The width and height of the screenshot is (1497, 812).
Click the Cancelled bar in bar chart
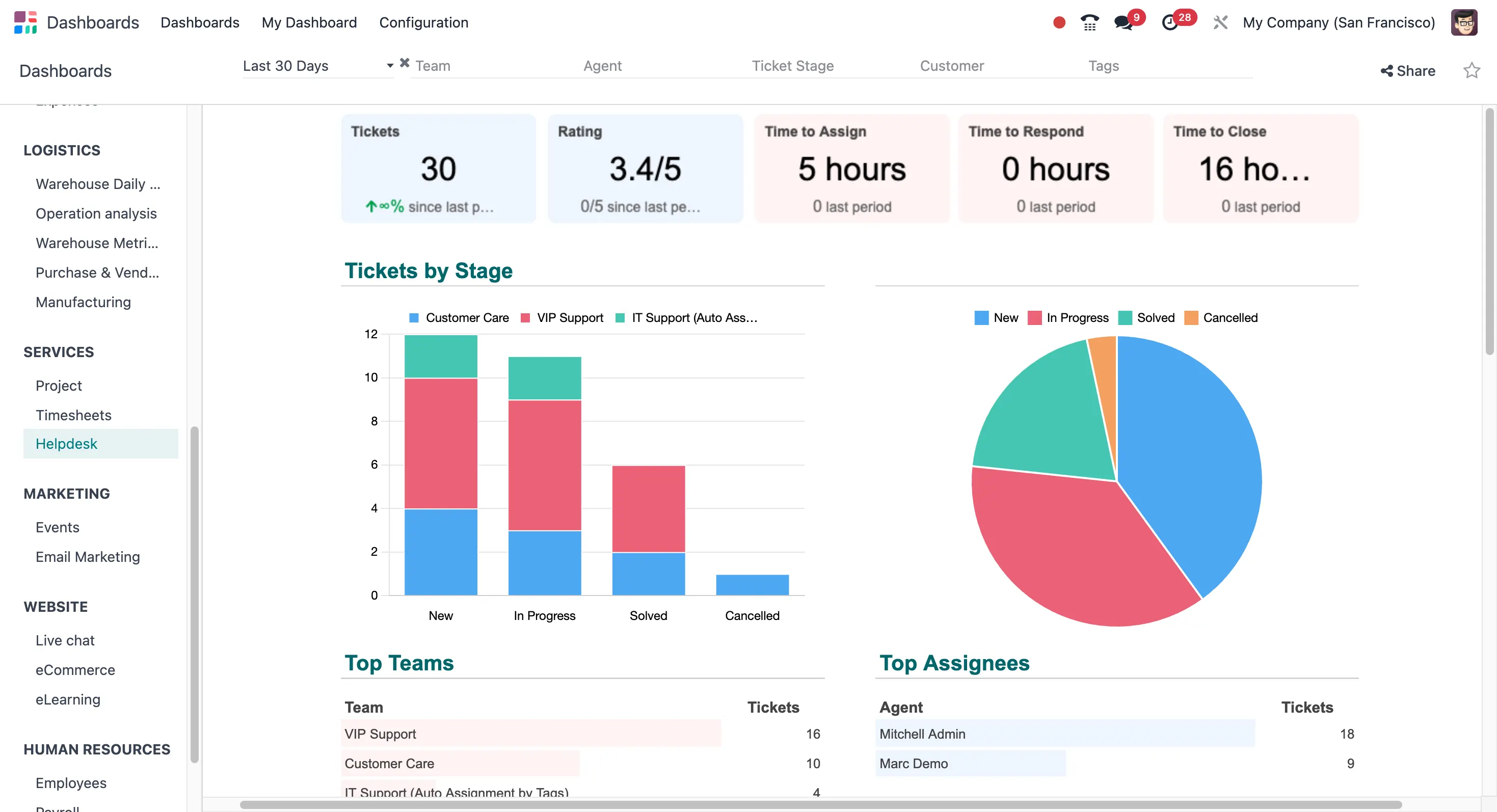[x=752, y=584]
